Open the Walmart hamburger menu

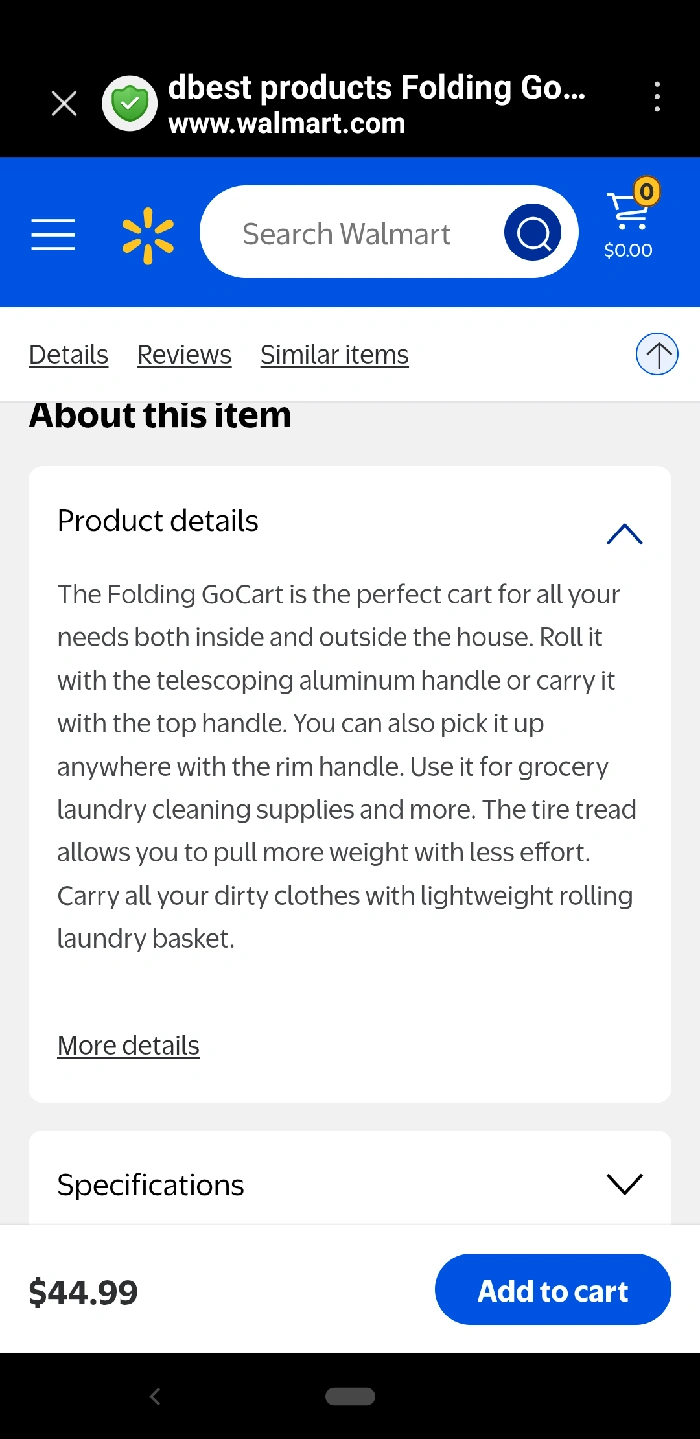[x=53, y=234]
